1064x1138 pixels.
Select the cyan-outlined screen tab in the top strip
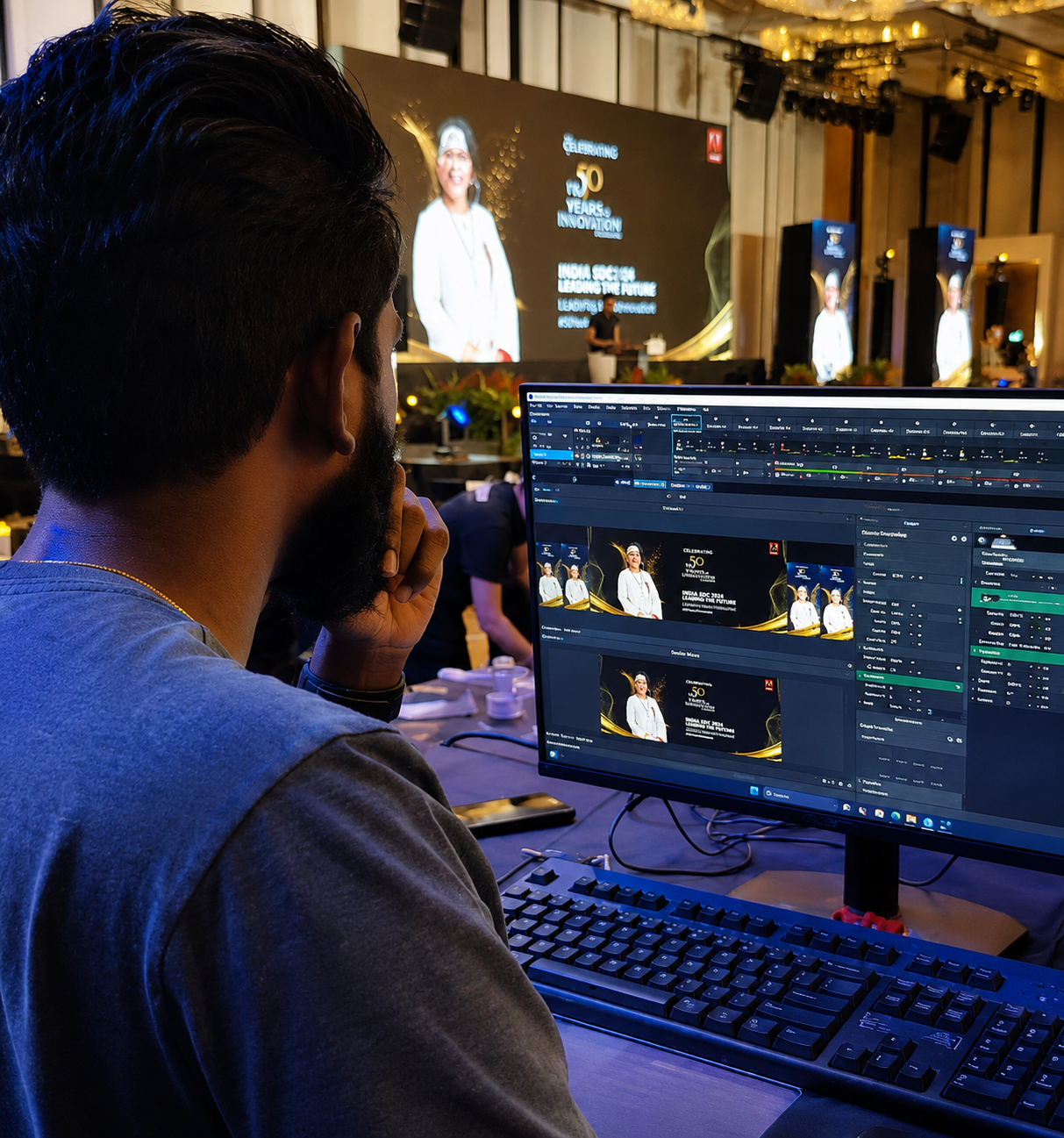(x=687, y=423)
